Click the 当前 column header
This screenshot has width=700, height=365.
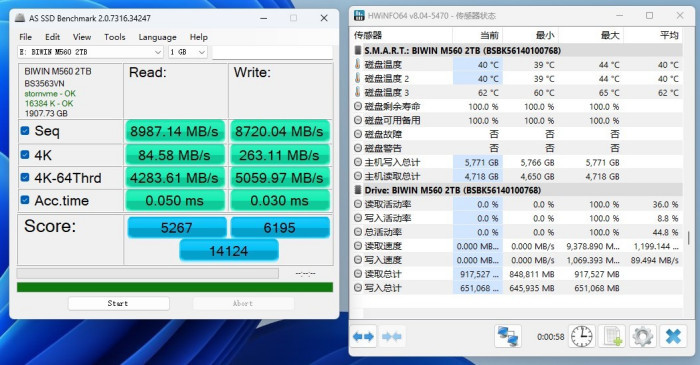click(478, 35)
